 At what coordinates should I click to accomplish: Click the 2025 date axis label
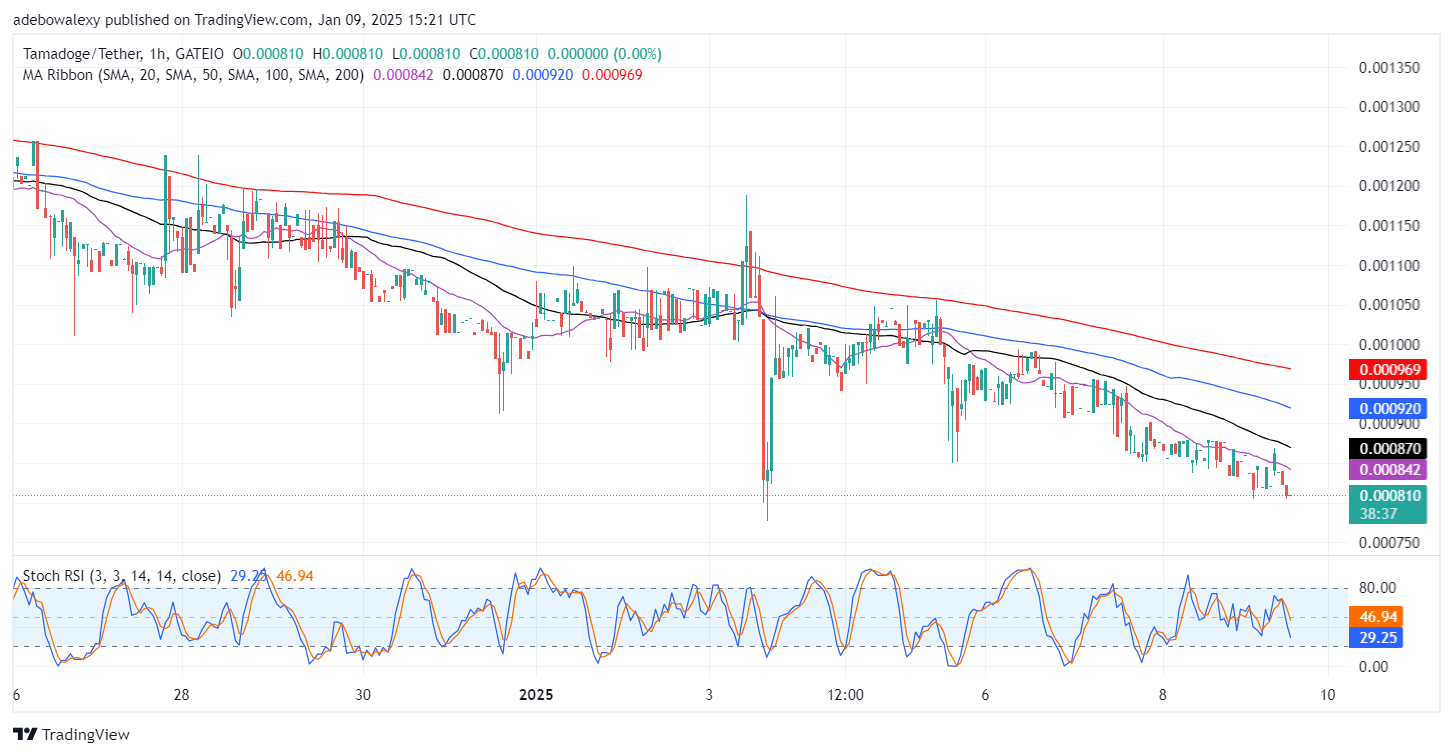(535, 695)
